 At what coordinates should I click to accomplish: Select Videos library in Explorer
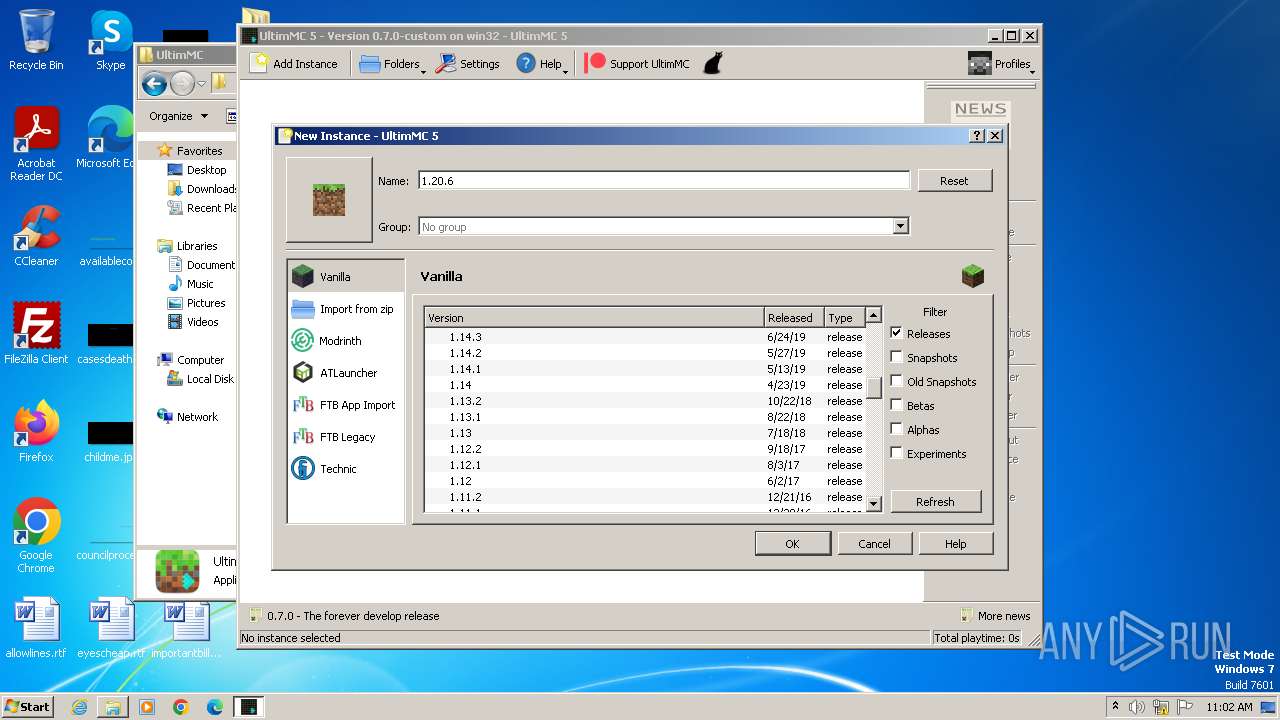coord(193,322)
